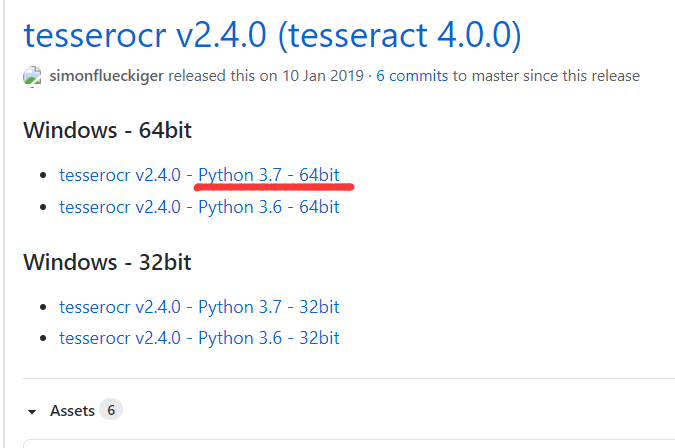The image size is (675, 448).
Task: Click the bullet before Python 3.7 64bit
Action: coord(43,175)
